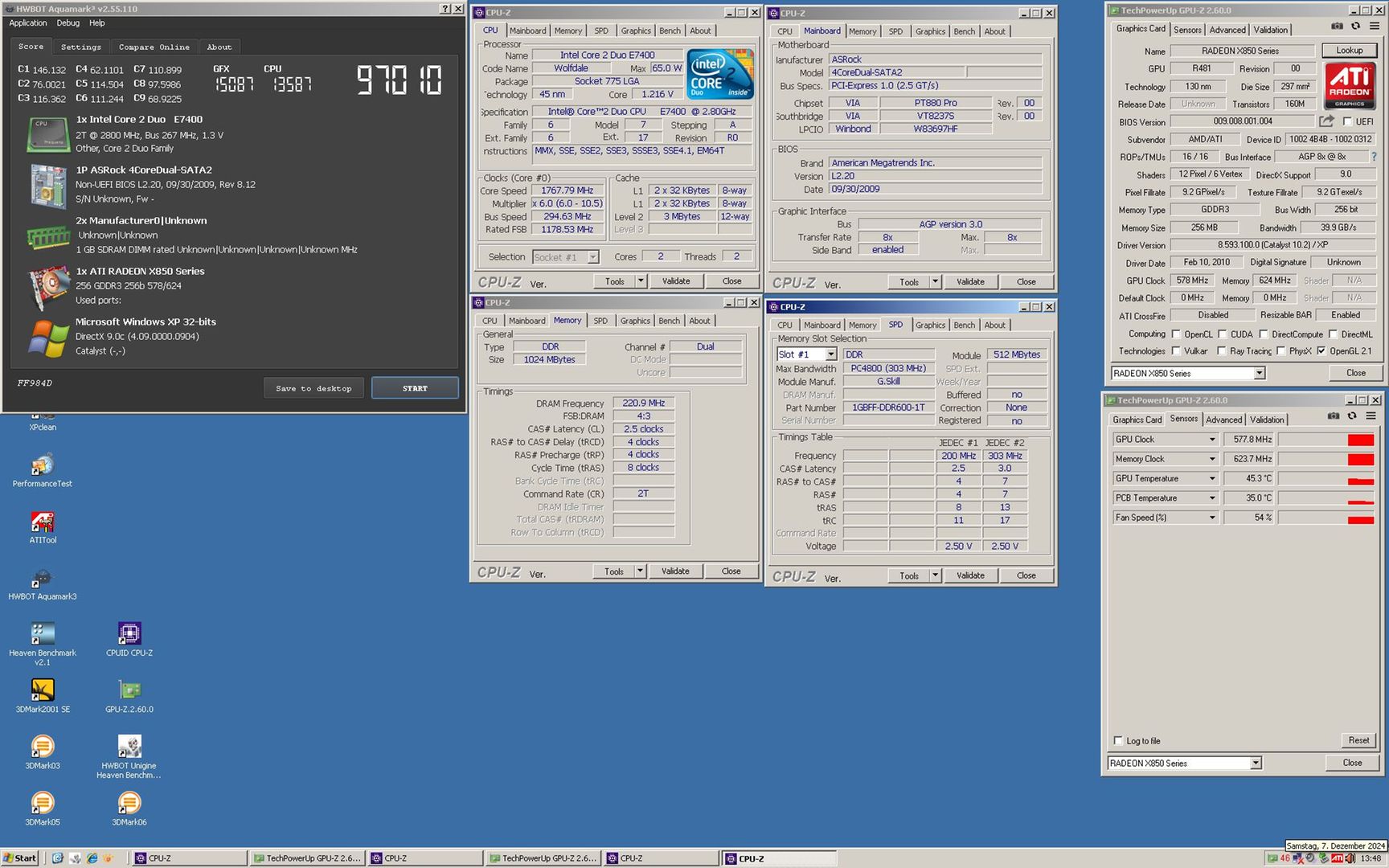Open the Slot #1 dropdown in the CPU-Z SPD window
This screenshot has height=868, width=1389.
point(831,354)
